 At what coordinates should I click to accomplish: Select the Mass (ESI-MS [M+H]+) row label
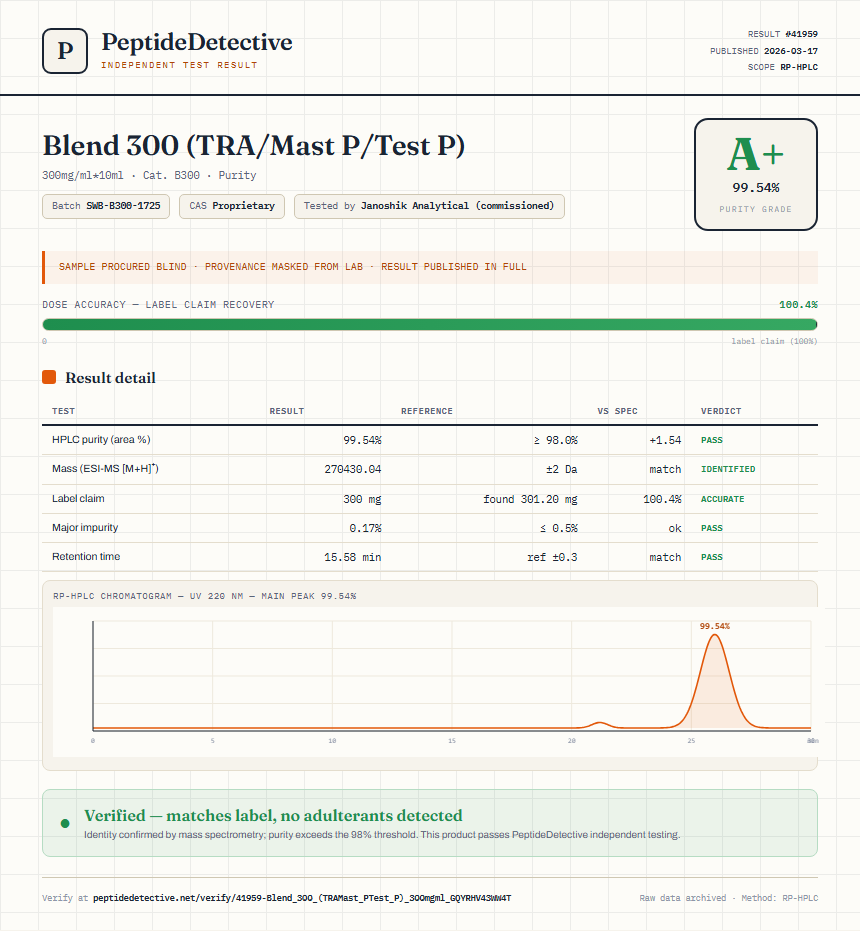pos(105,468)
